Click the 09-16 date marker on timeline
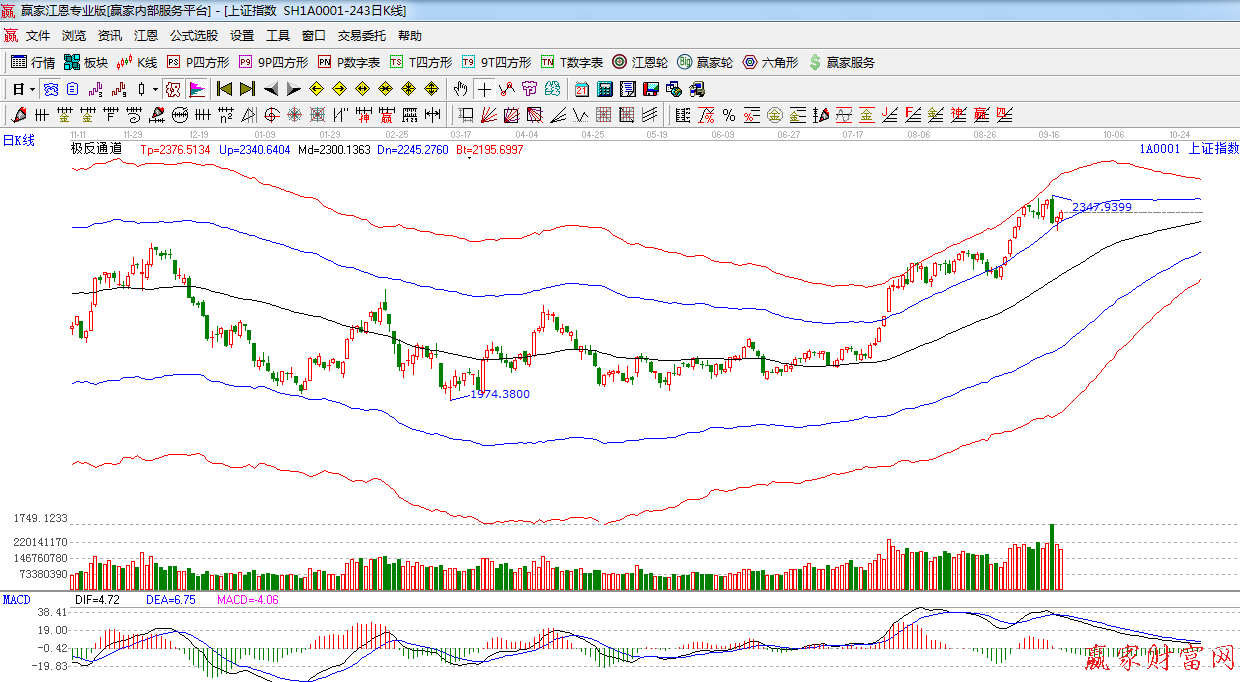The image size is (1240, 682). click(1049, 133)
